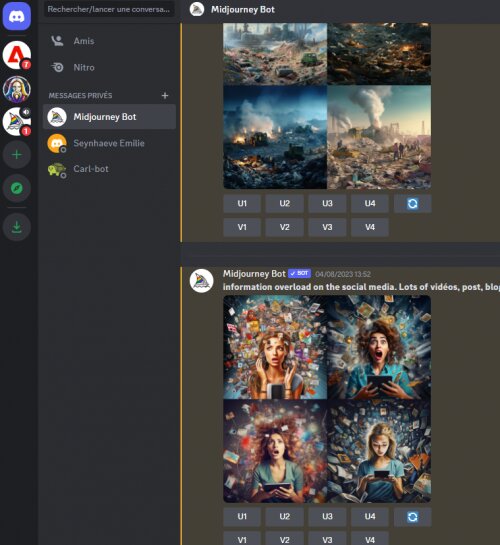Open the download apps arrow icon
This screenshot has height=545, width=500.
(x=17, y=227)
